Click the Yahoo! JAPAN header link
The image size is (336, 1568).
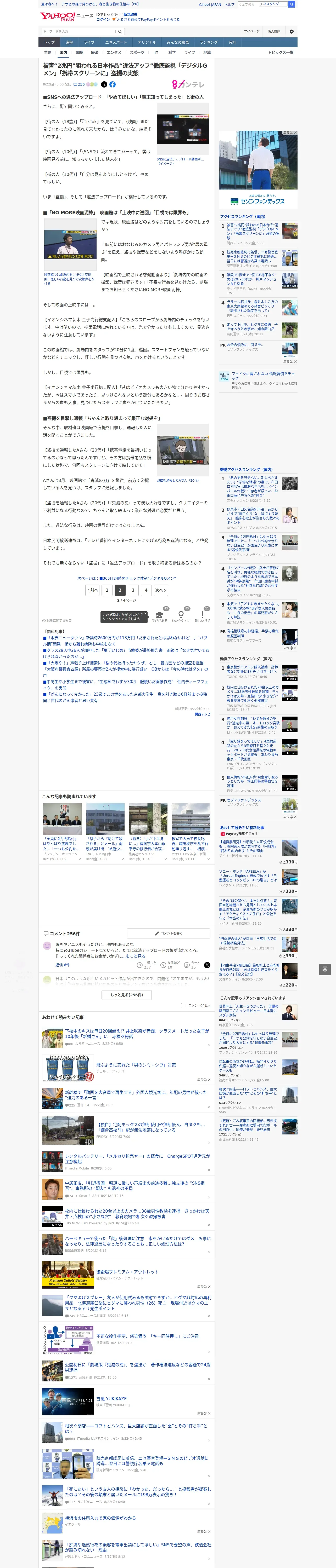pos(210,4)
